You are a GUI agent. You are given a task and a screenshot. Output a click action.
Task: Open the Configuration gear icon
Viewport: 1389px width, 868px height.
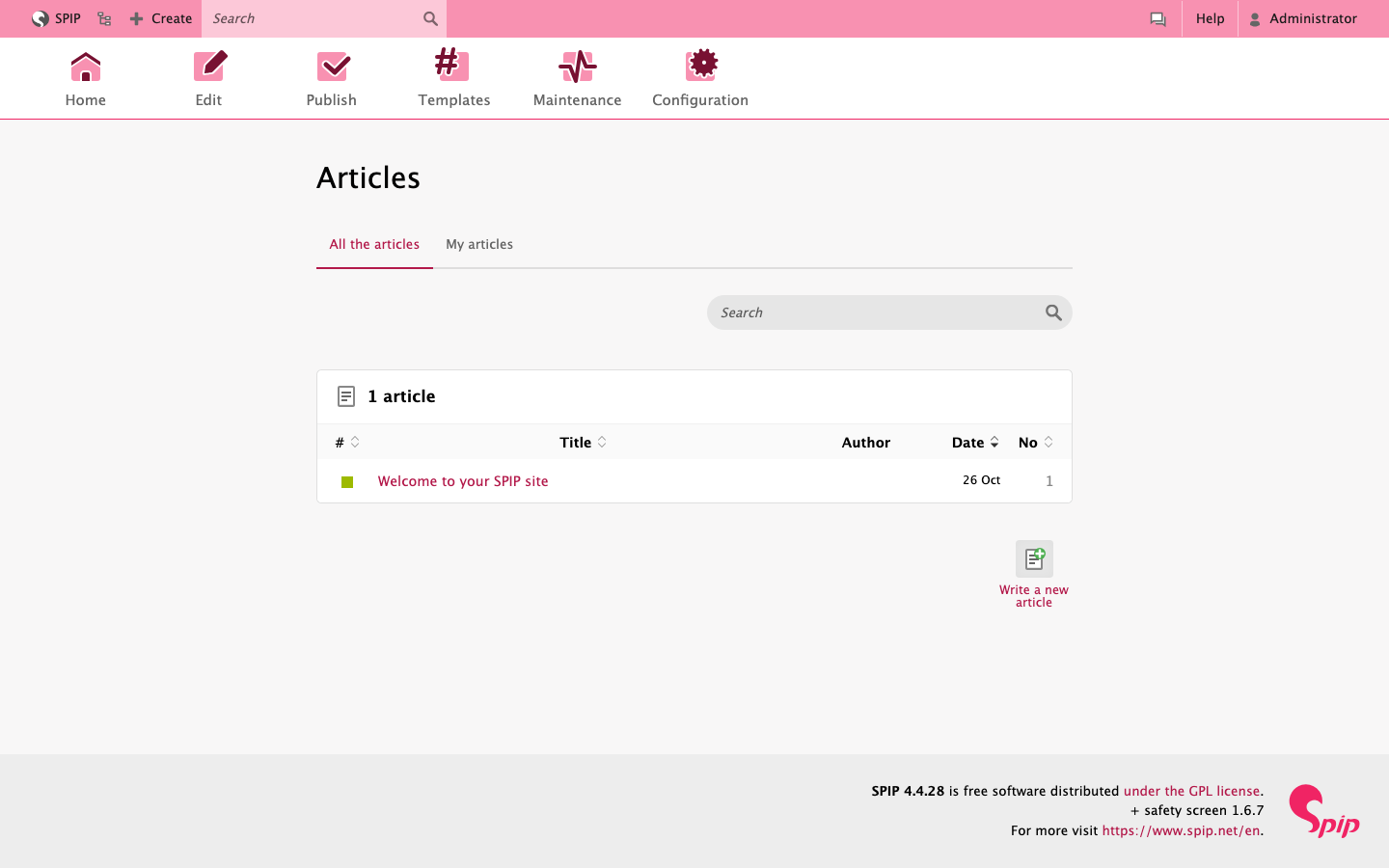(702, 65)
